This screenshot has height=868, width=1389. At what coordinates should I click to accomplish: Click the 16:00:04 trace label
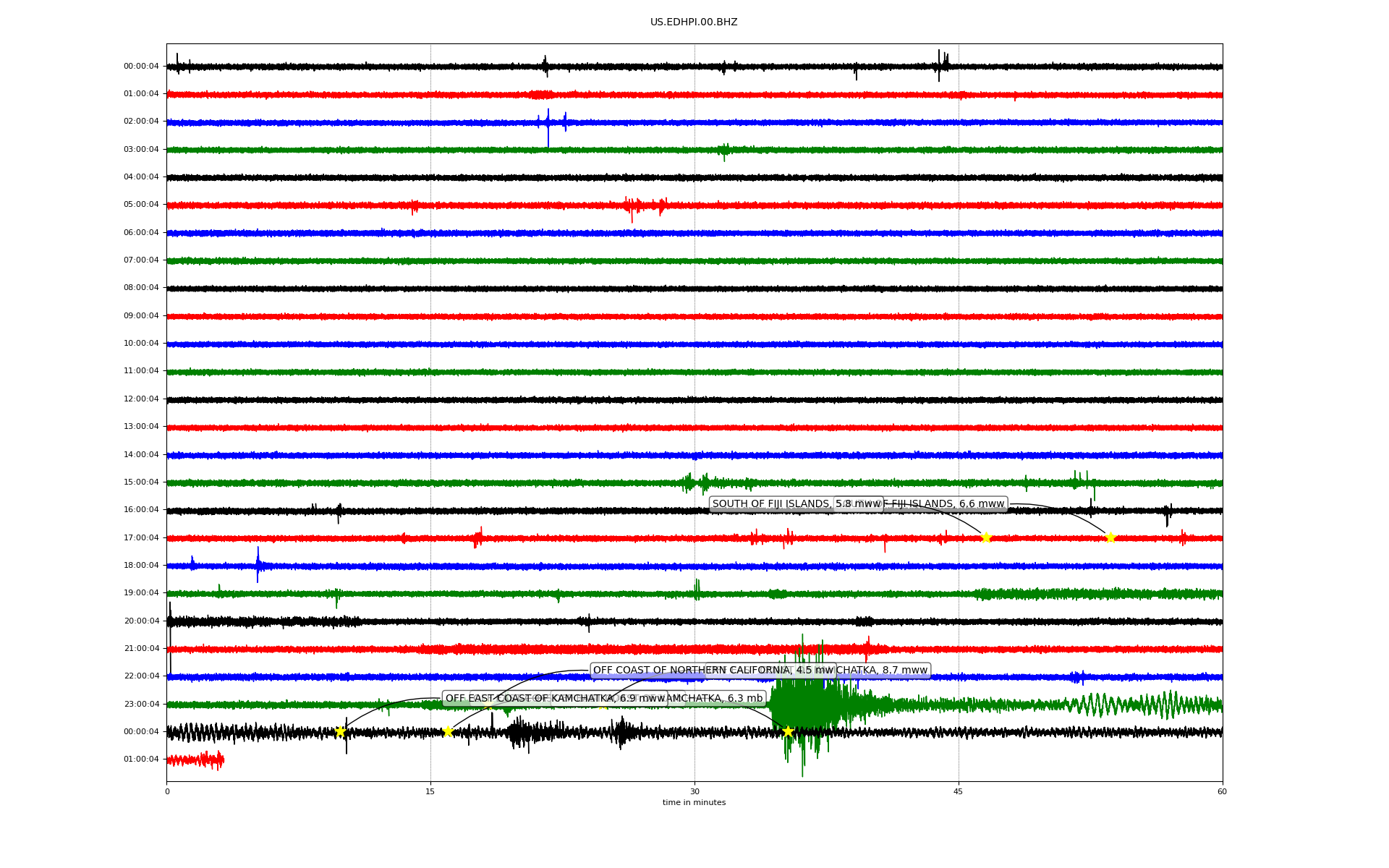pos(141,510)
